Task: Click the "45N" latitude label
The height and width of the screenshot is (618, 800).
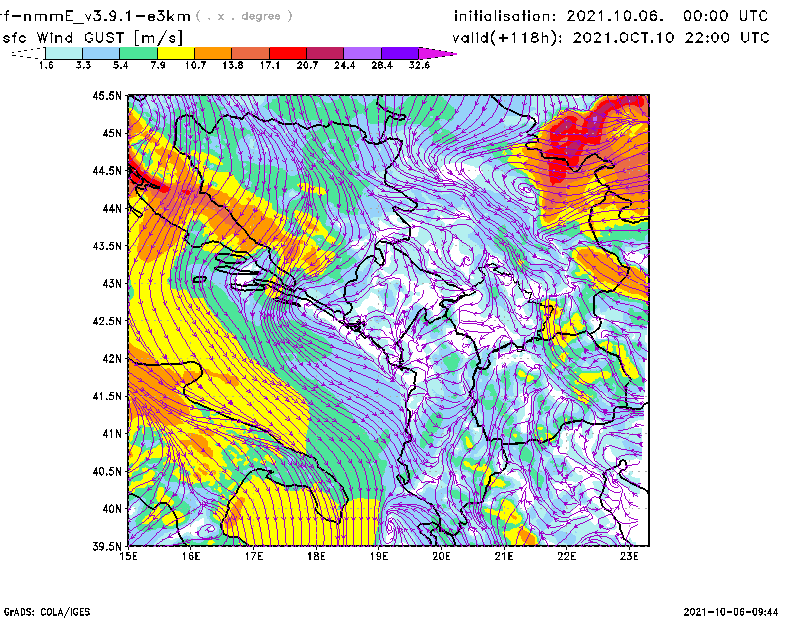Action: click(112, 133)
